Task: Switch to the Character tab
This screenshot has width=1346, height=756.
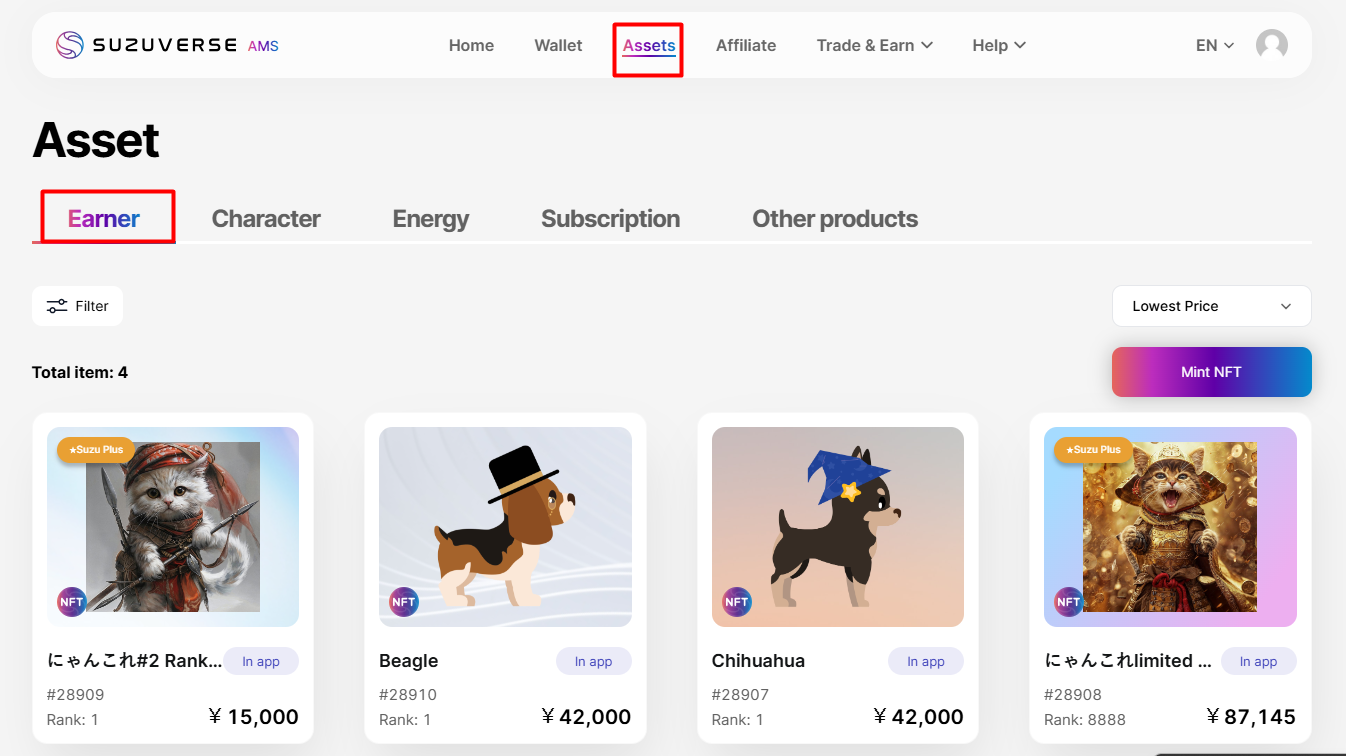Action: [266, 219]
